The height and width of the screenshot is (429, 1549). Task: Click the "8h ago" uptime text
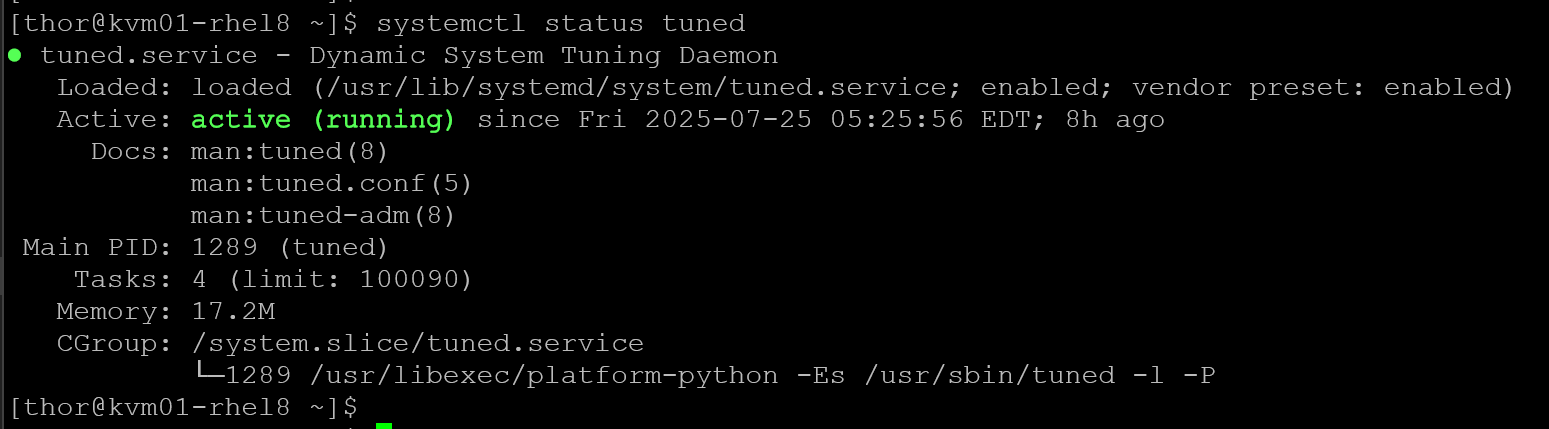[1114, 120]
